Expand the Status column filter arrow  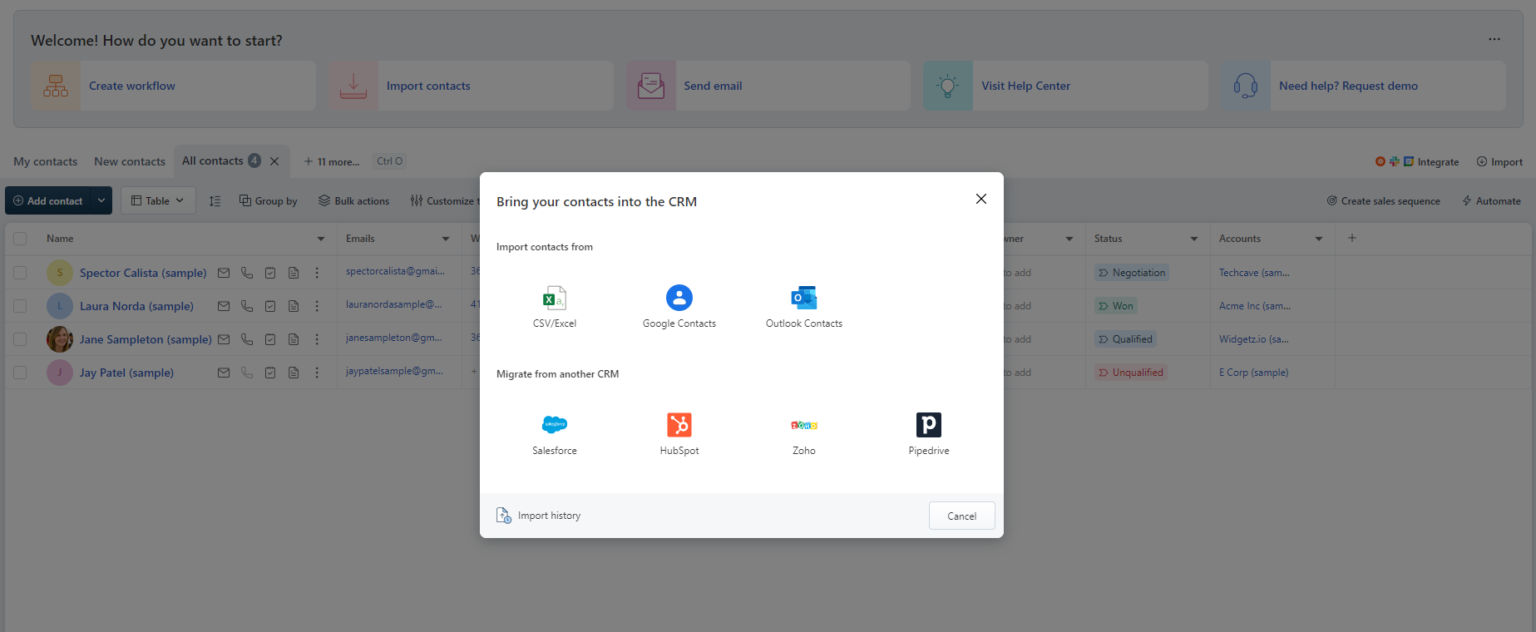pos(1193,238)
